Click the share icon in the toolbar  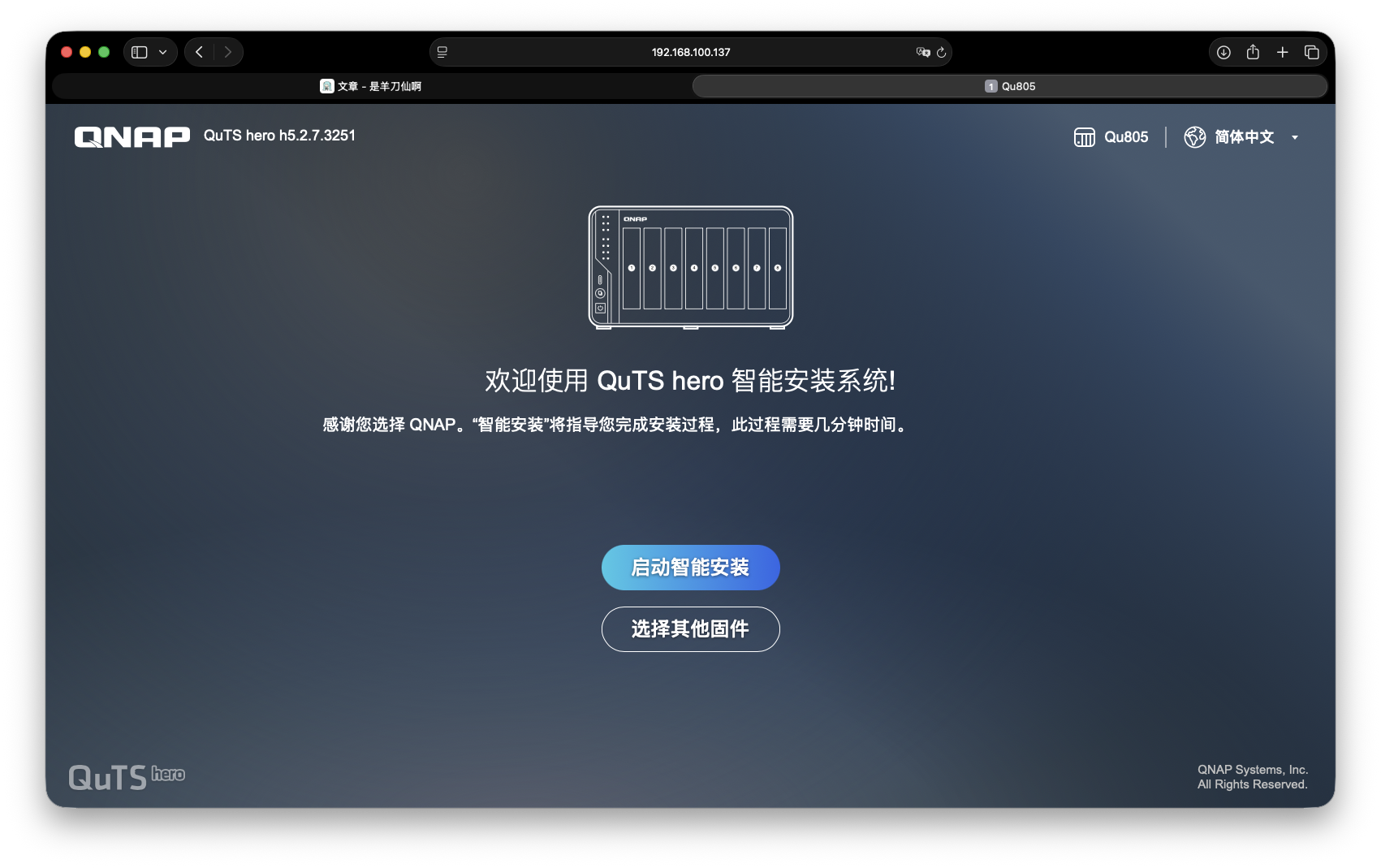1253,52
